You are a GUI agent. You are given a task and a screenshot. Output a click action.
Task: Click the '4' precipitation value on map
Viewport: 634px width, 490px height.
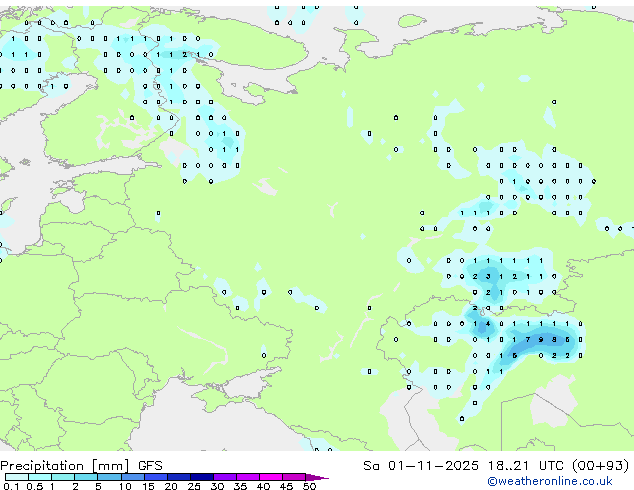[x=488, y=323]
